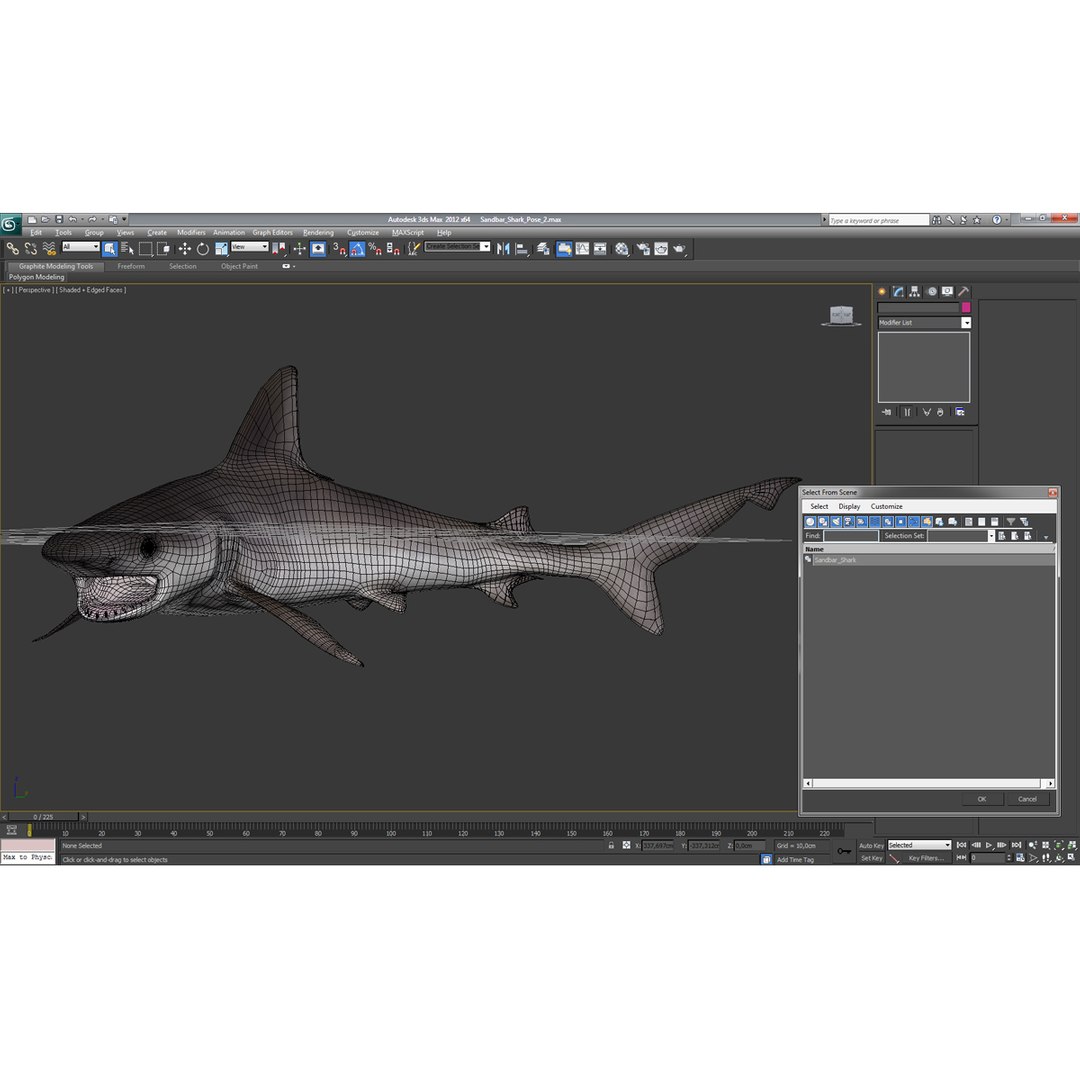Choose the Rectangular Selection Region tool
This screenshot has height=1080, width=1080.
click(145, 249)
